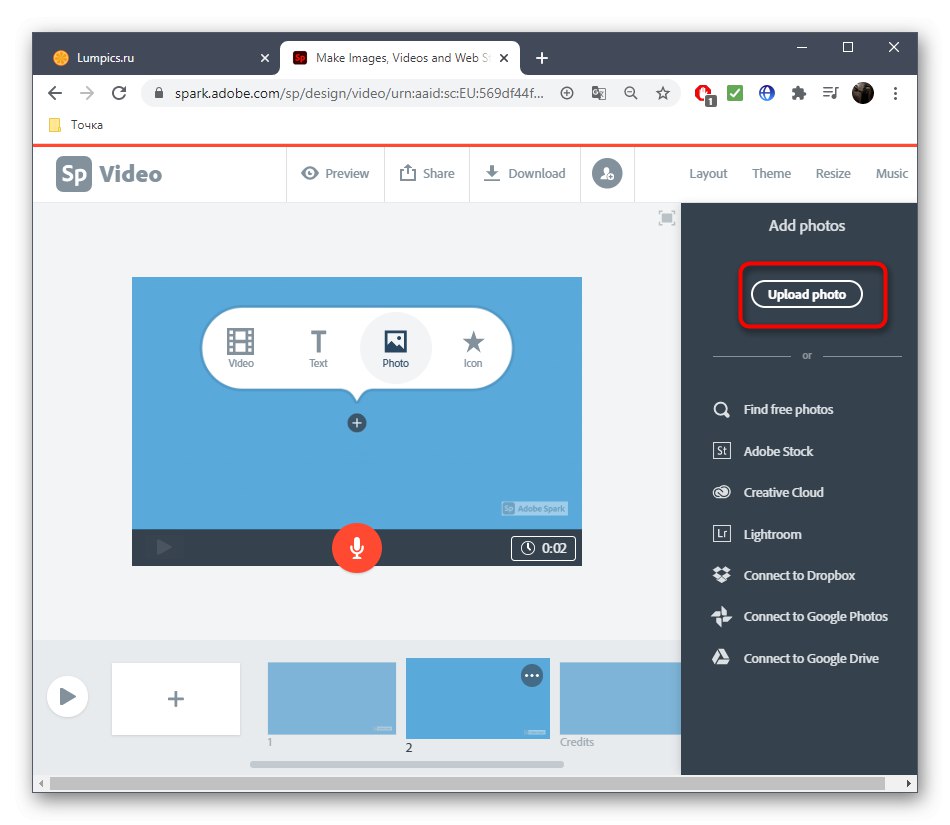Click the plus tile to add a new slide

pos(175,699)
